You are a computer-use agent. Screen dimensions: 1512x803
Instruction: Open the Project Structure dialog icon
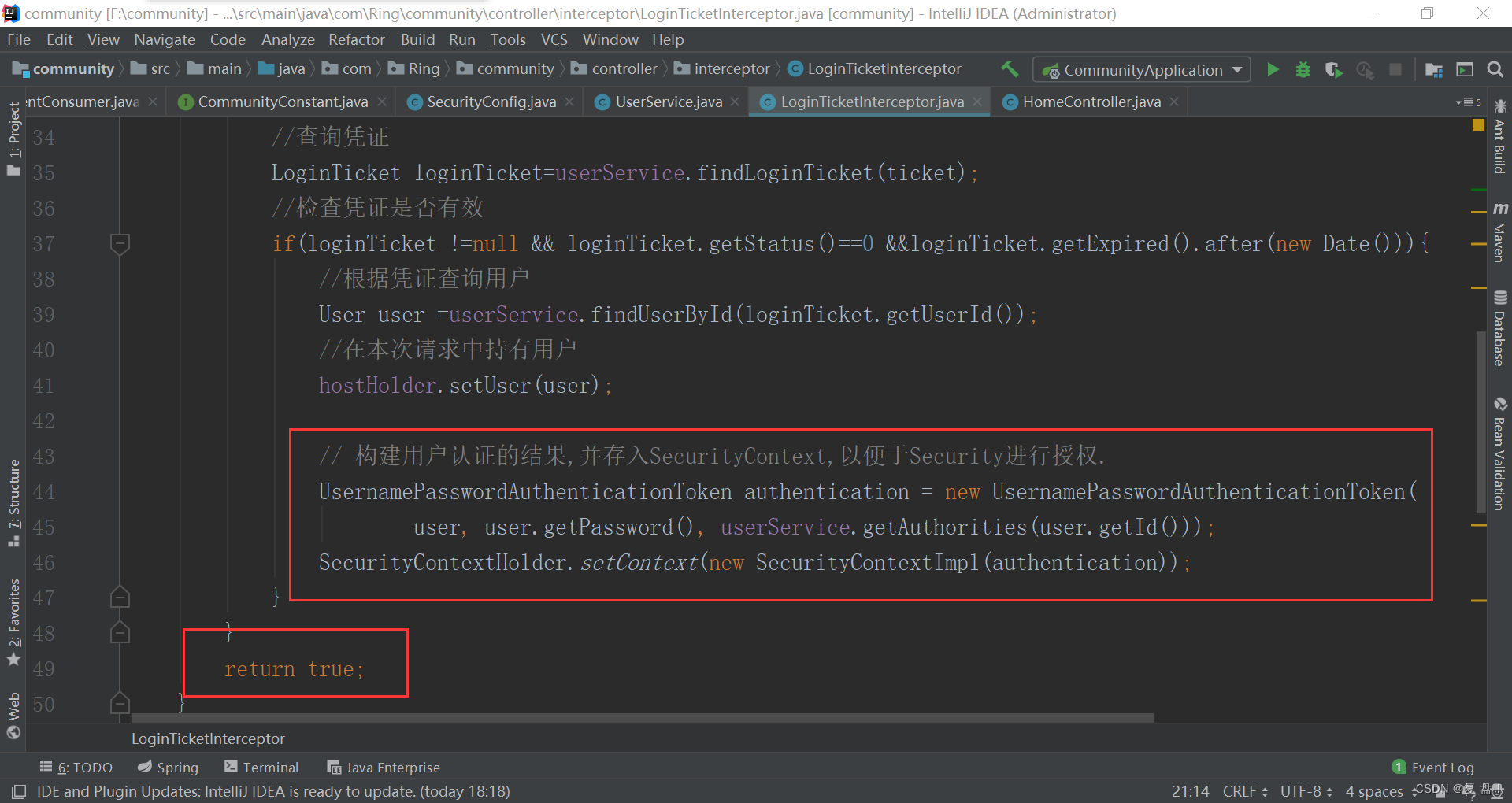coord(1434,69)
